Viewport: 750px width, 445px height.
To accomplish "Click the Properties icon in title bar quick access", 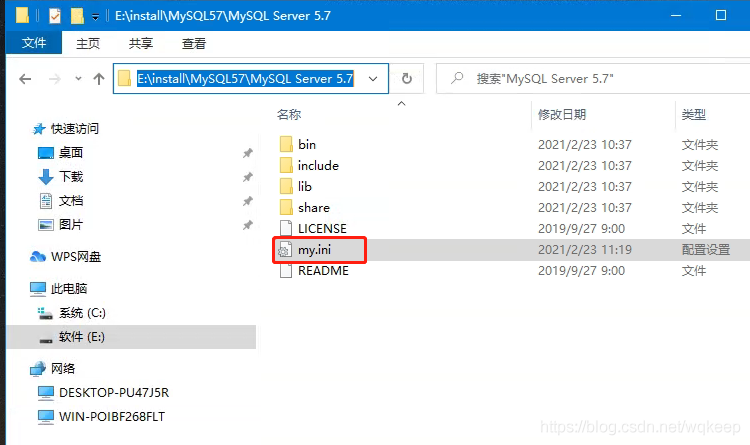I will (55, 16).
